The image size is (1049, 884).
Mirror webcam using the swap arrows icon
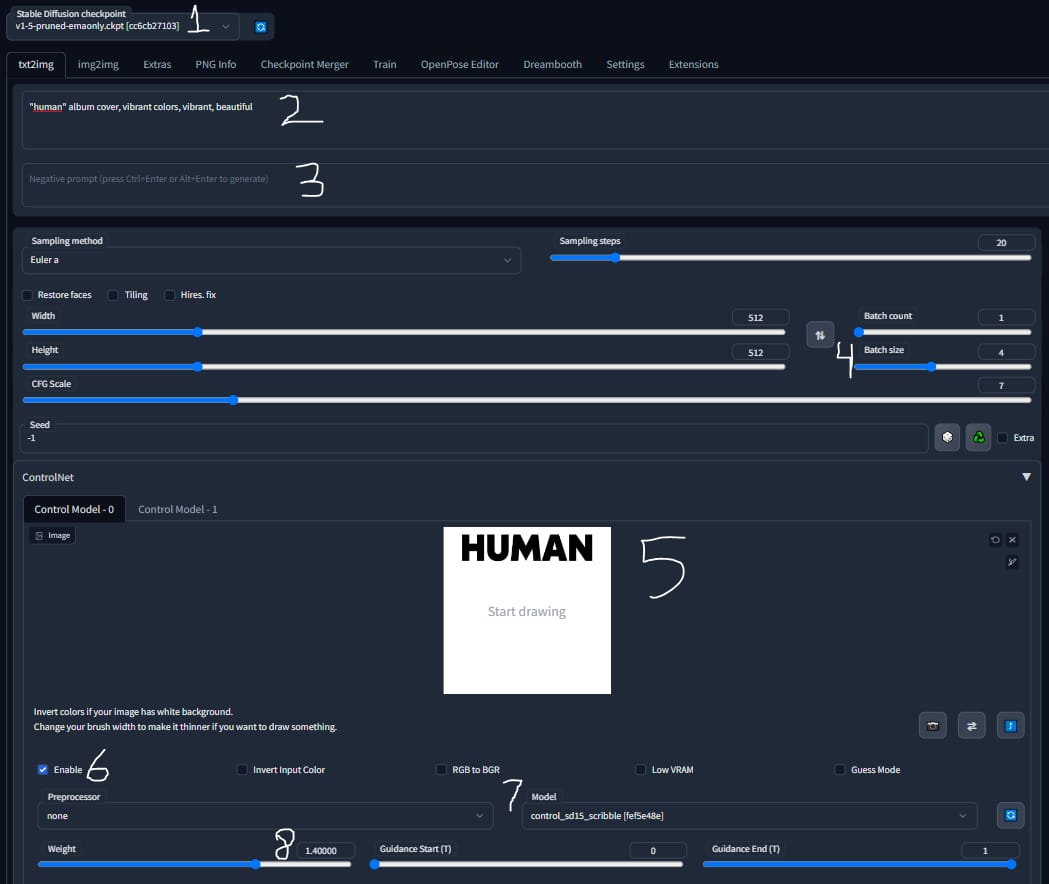click(971, 725)
